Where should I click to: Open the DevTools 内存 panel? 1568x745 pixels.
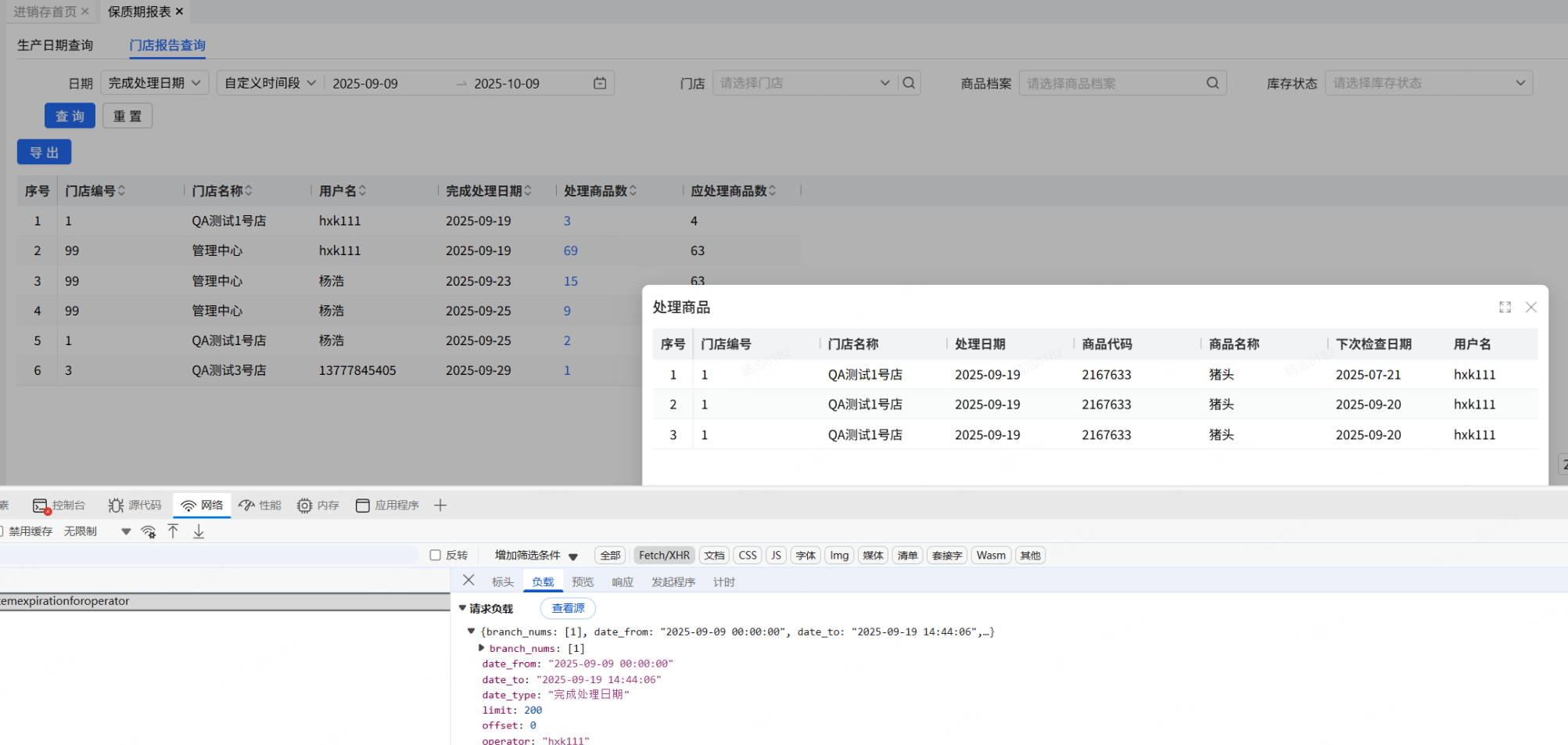click(318, 506)
